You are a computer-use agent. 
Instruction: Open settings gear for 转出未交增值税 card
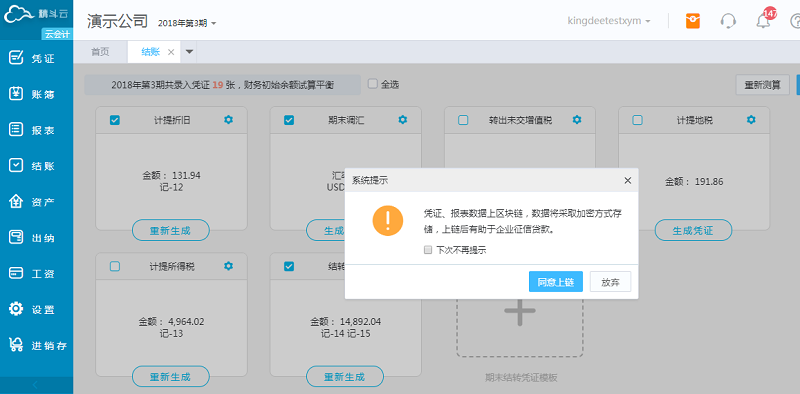tap(577, 119)
